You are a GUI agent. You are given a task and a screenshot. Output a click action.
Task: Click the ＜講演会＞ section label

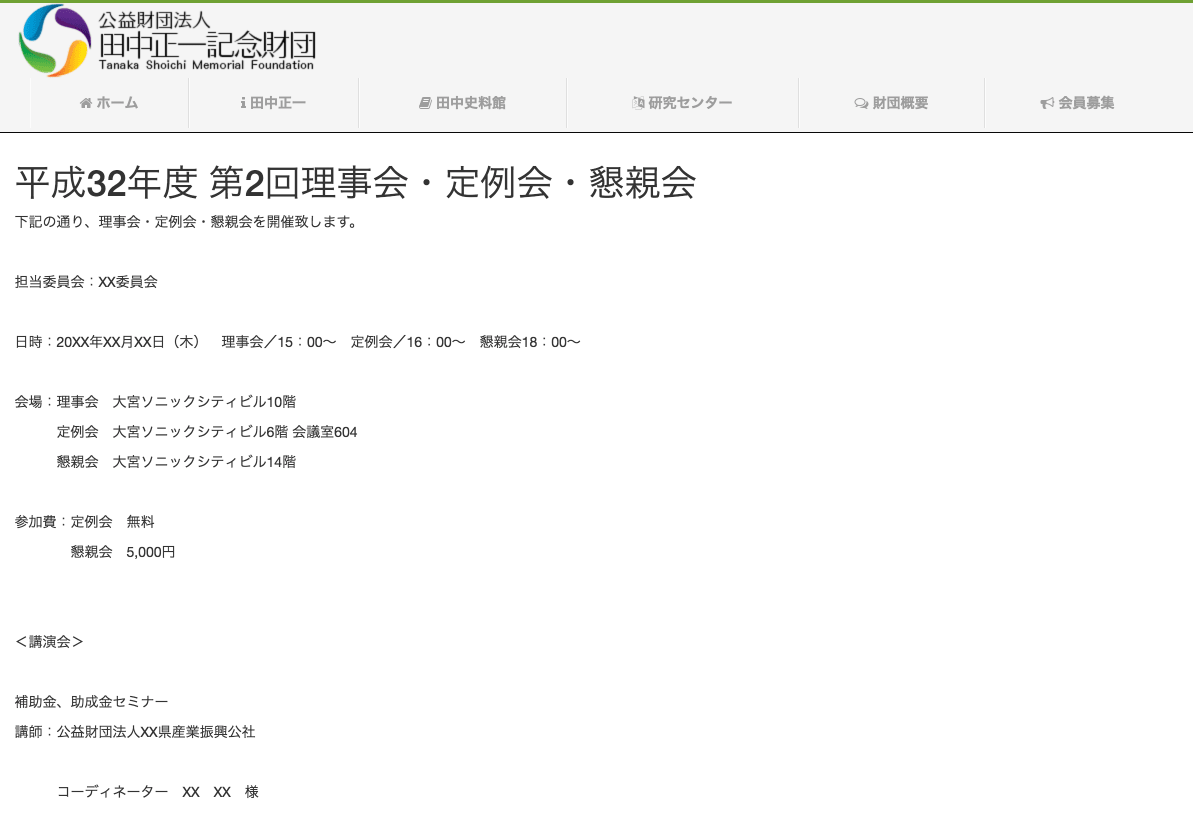point(49,642)
